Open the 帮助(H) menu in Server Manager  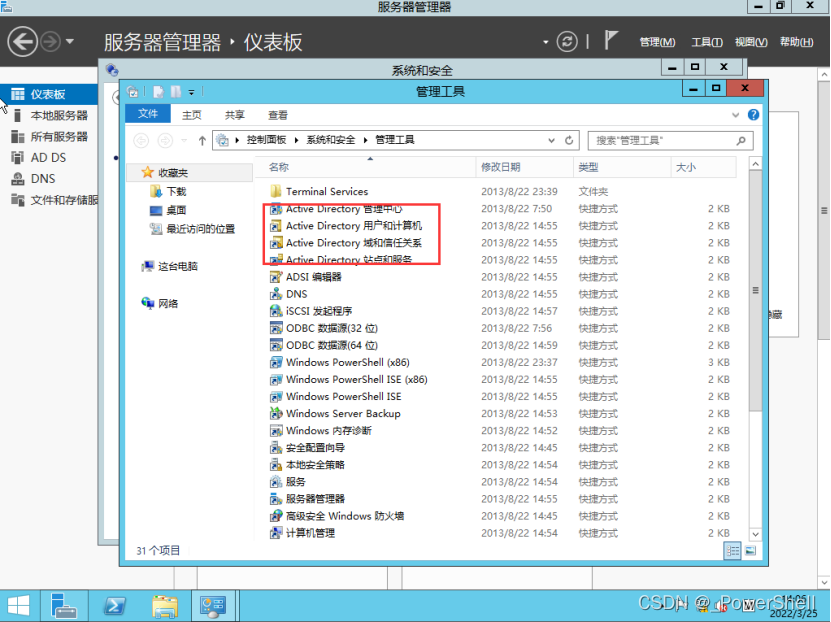point(797,42)
